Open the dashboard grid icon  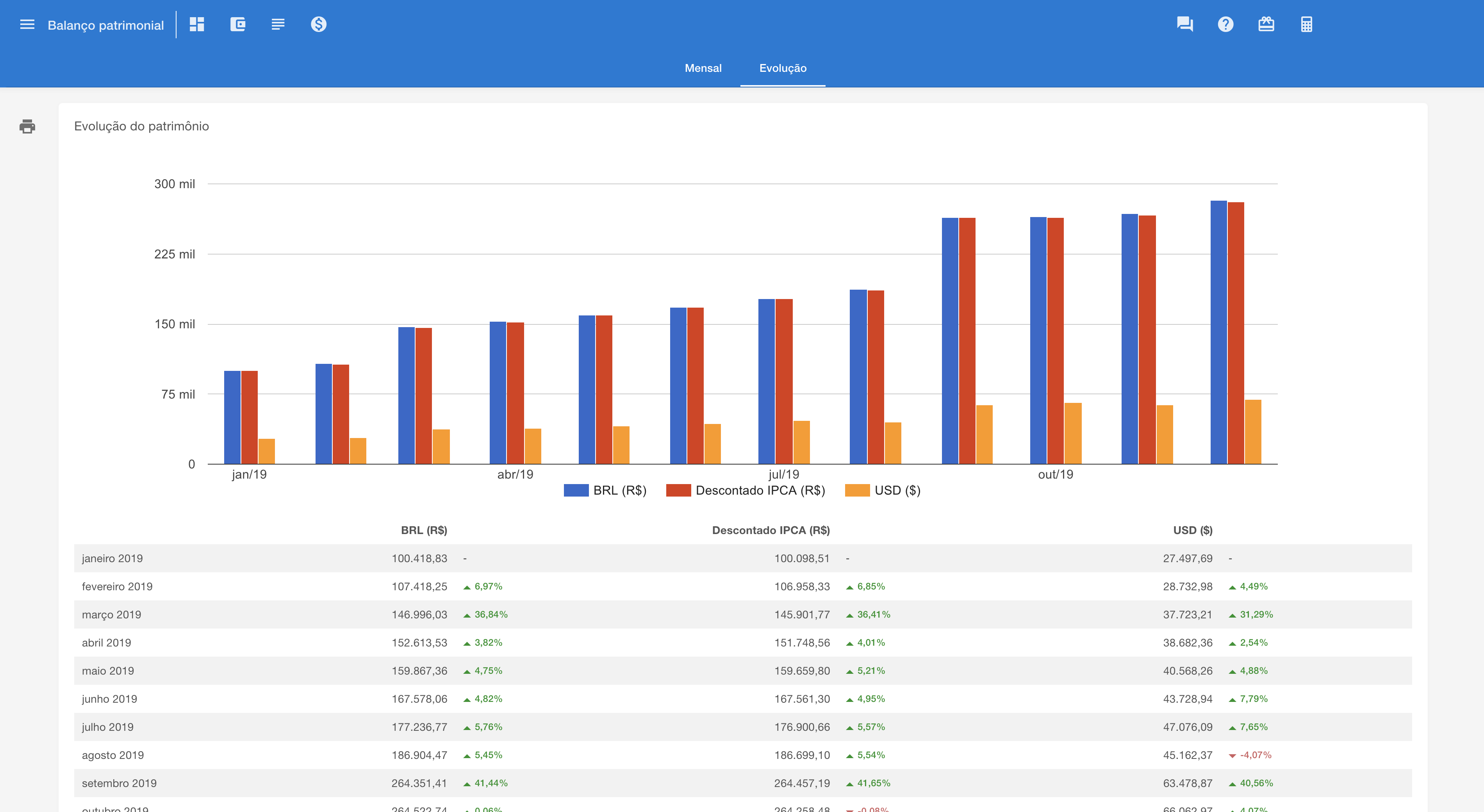point(197,24)
